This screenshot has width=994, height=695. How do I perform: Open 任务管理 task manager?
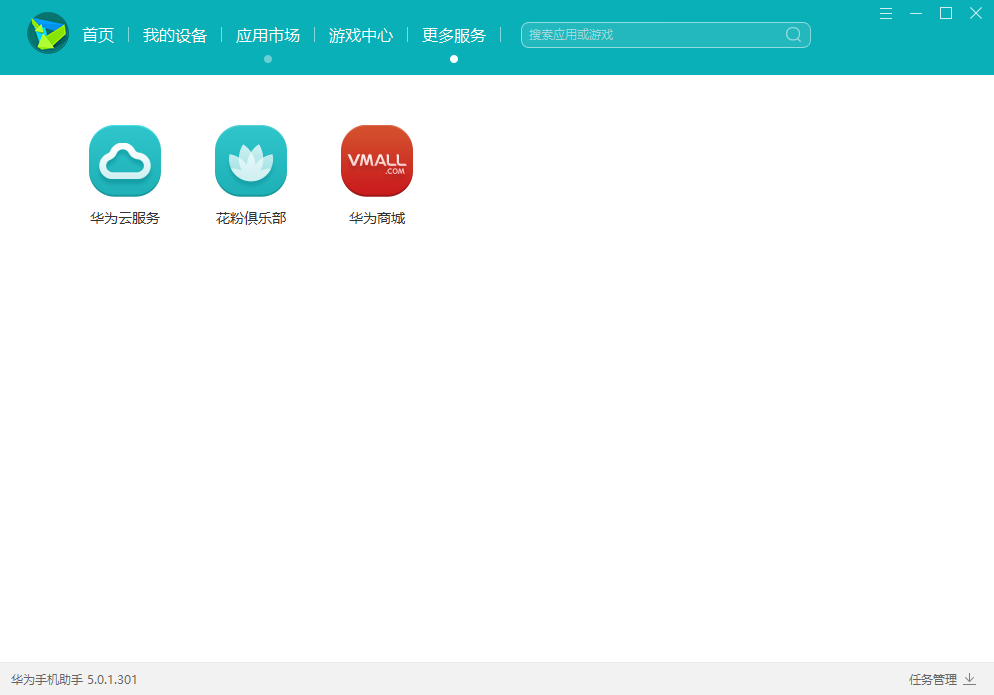pos(933,679)
